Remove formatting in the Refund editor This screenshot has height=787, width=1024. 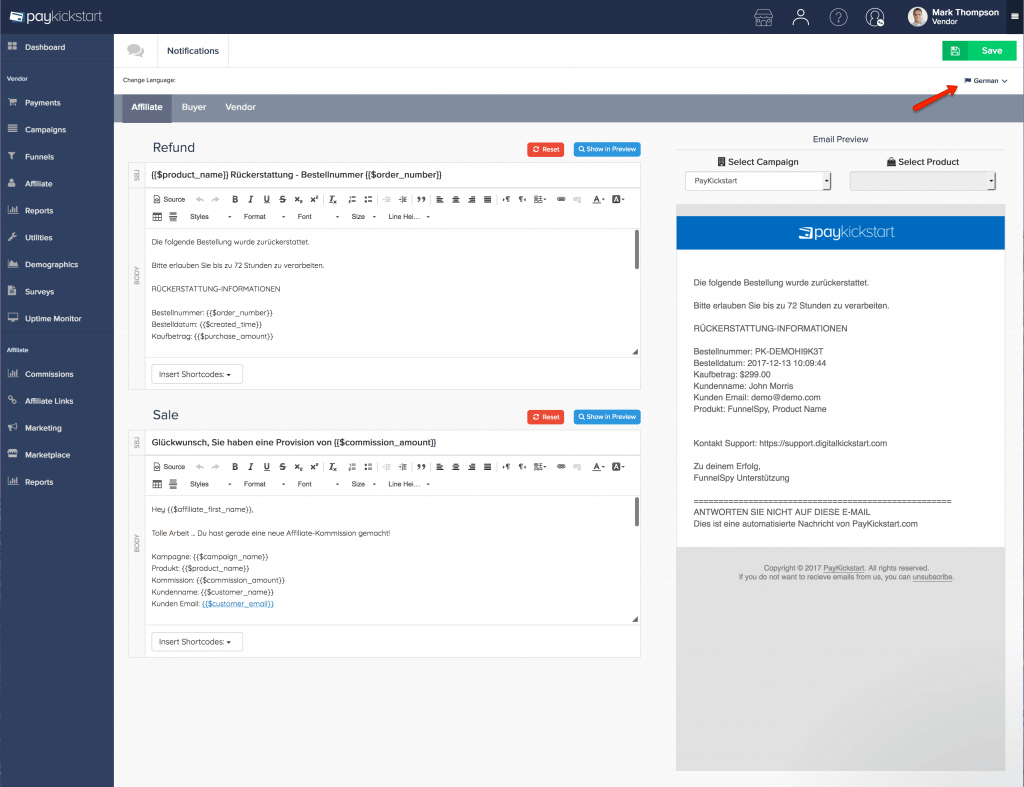333,199
